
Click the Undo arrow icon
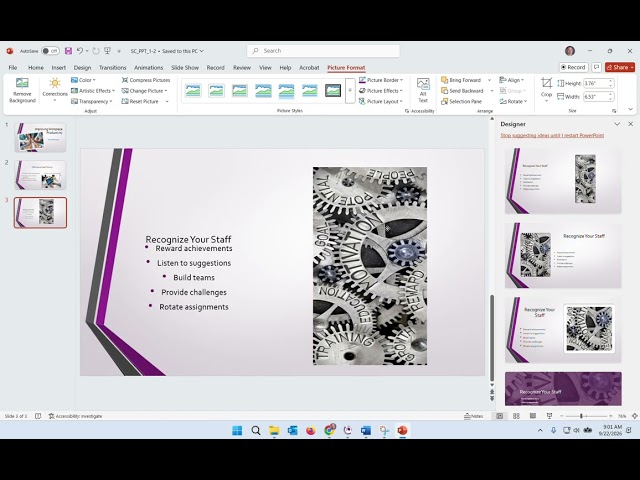point(80,51)
